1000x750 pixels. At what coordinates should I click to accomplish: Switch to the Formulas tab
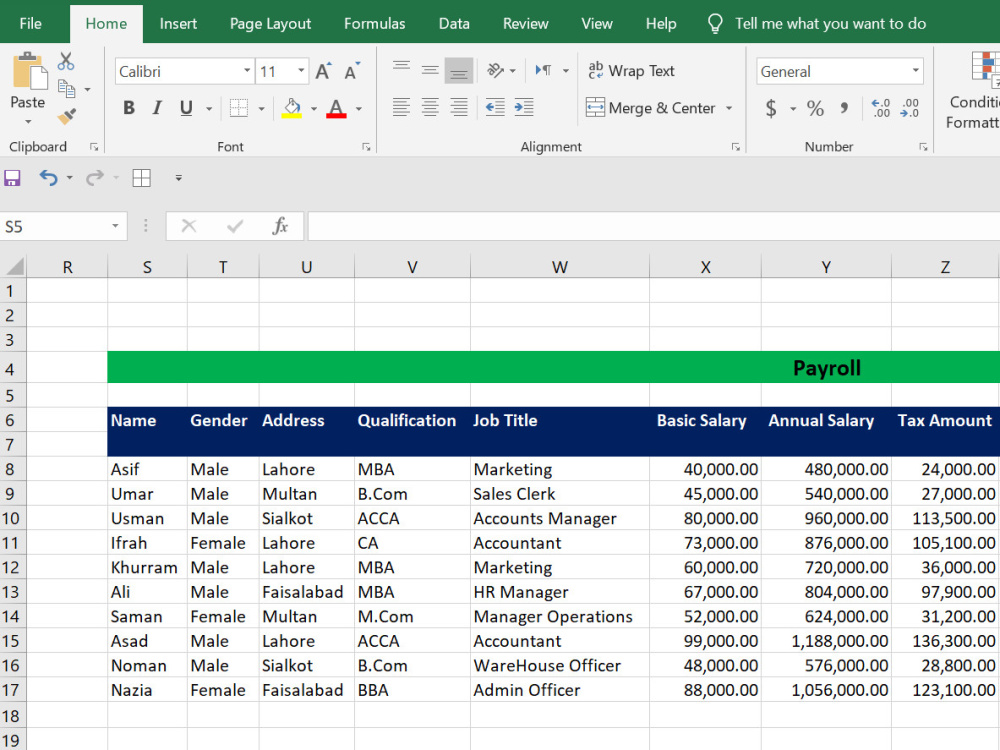pos(374,22)
